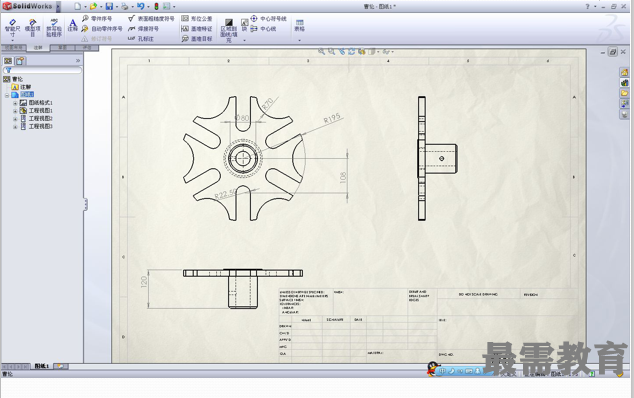This screenshot has height=398, width=634.
Task: Insert a Surface Finish (表面粗糙度符号) symbol
Action: (x=151, y=19)
